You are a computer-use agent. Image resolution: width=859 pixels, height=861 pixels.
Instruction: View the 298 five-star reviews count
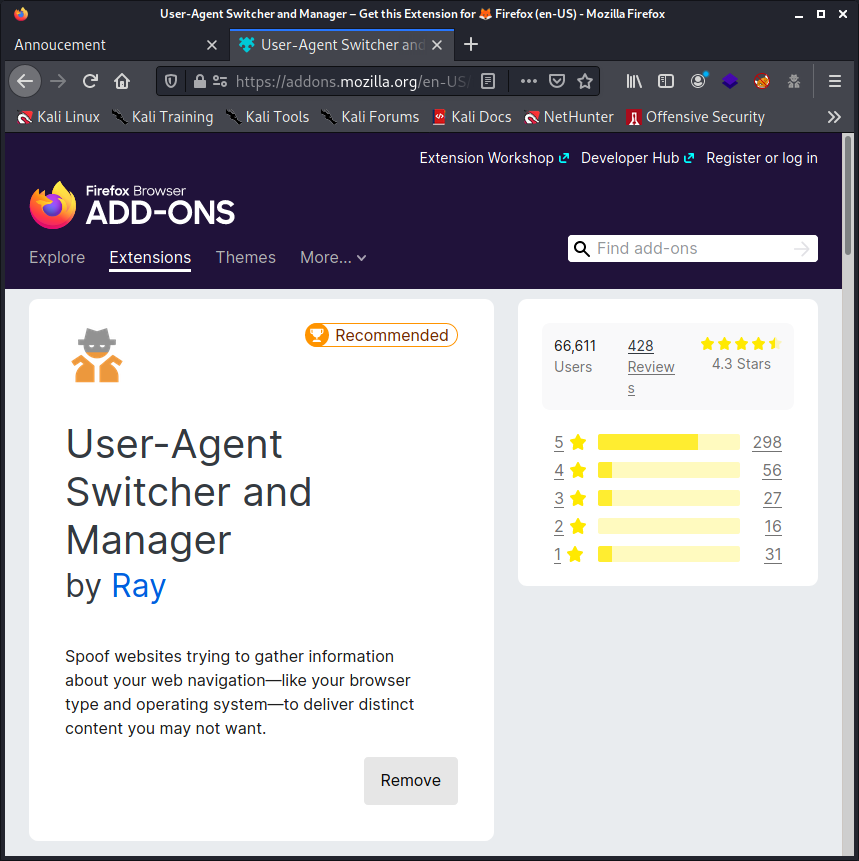click(x=767, y=442)
